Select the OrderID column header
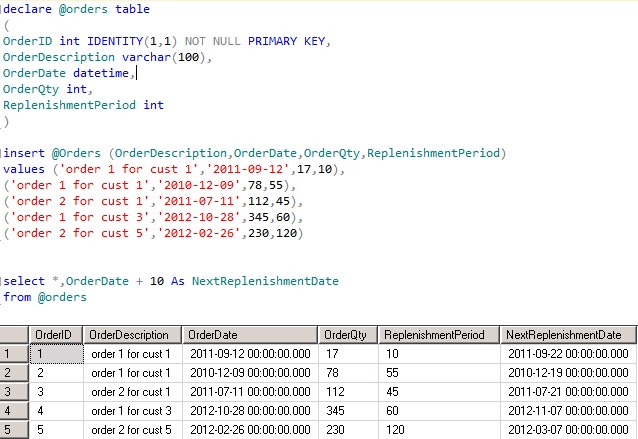 click(x=56, y=335)
